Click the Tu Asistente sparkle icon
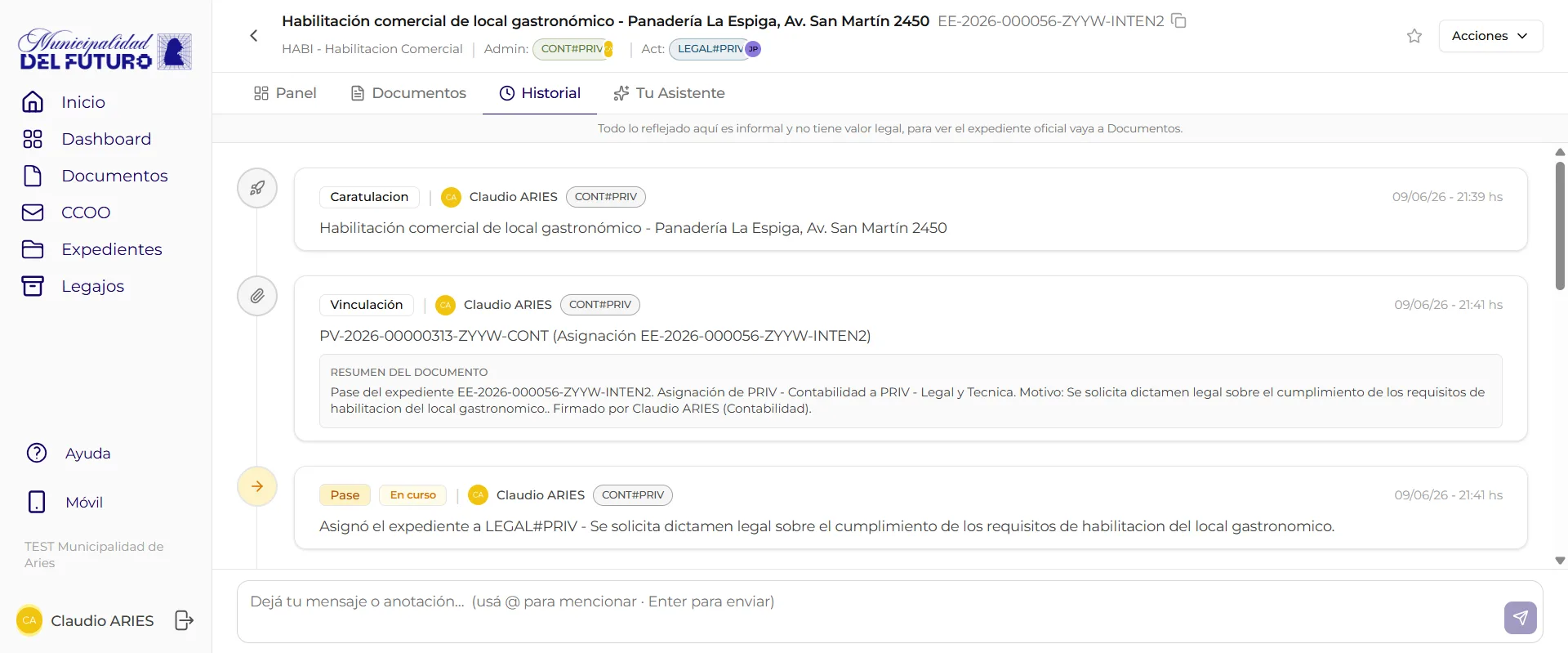The width and height of the screenshot is (1568, 653). pos(621,93)
